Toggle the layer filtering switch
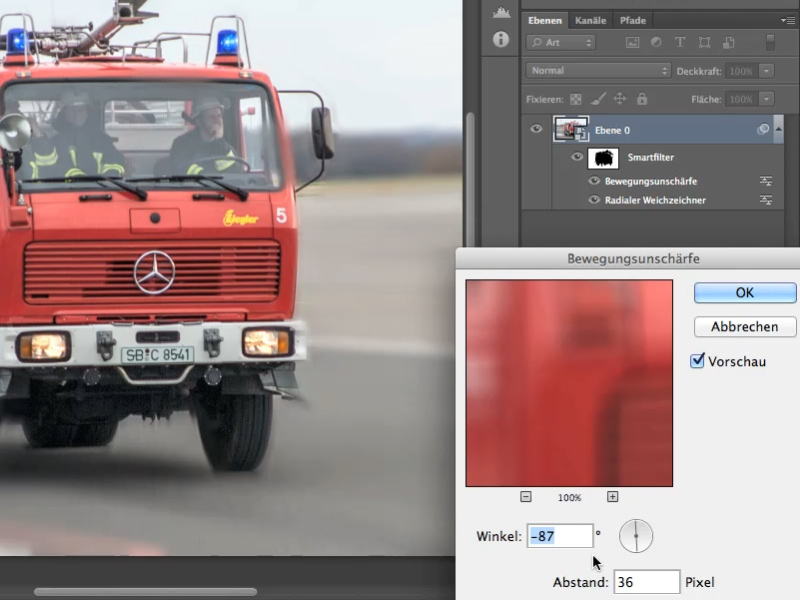This screenshot has width=800, height=600. click(x=770, y=42)
